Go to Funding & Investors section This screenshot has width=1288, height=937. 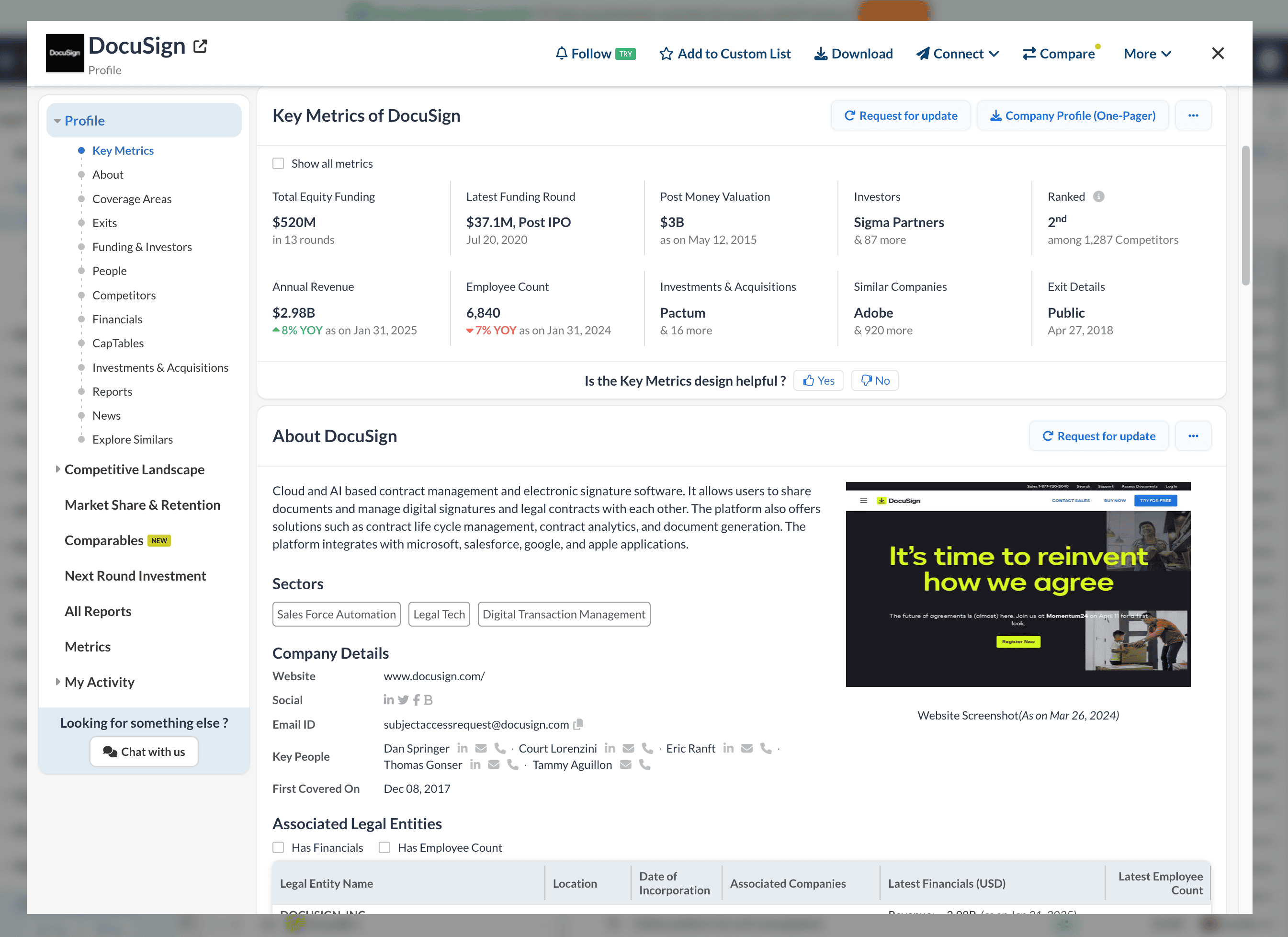[x=142, y=247]
